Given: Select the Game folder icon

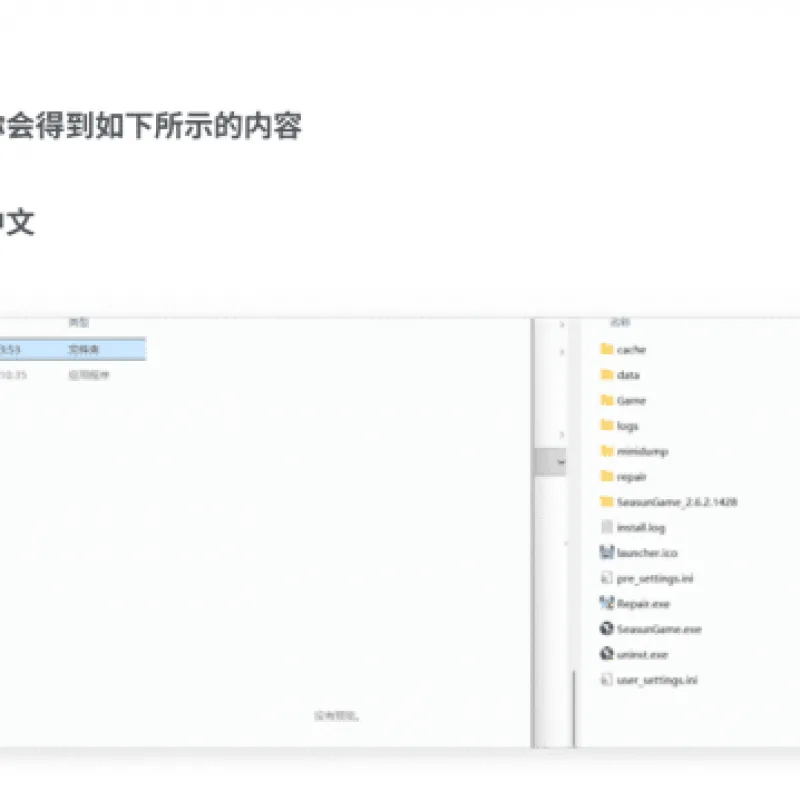Looking at the screenshot, I should (x=607, y=400).
